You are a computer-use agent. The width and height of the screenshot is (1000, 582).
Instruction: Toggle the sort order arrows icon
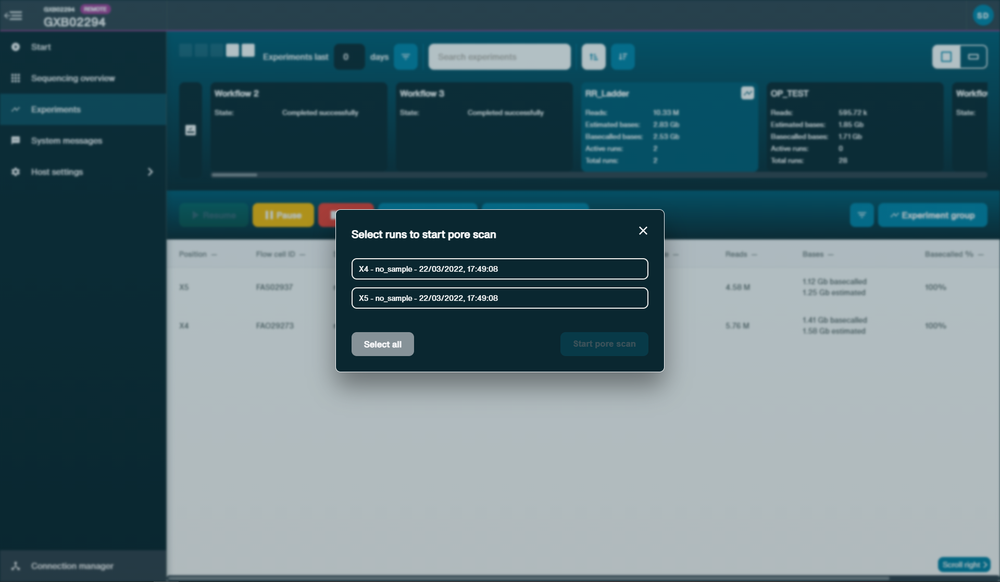click(594, 57)
